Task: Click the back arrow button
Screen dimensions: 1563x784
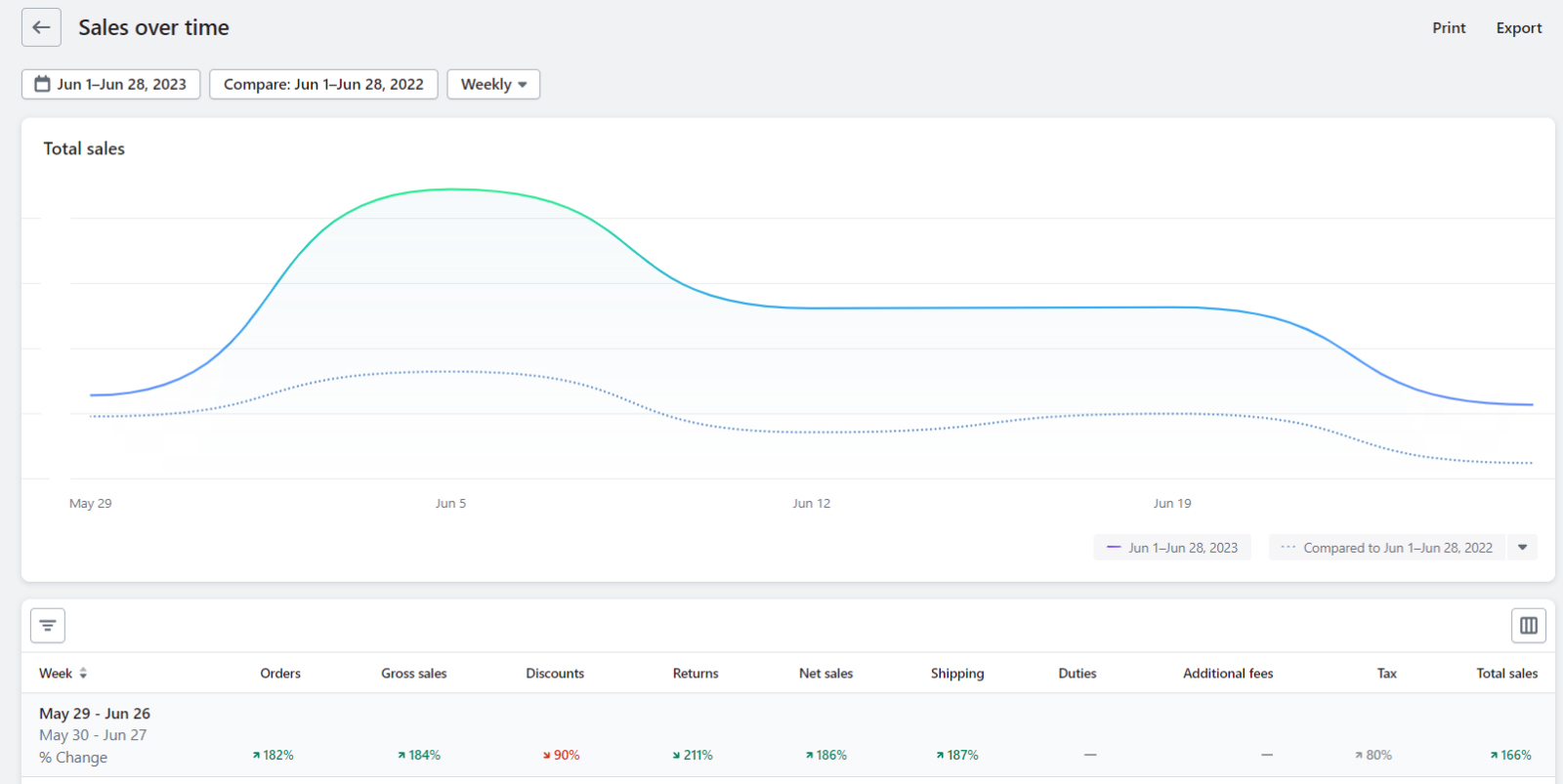Action: (41, 27)
